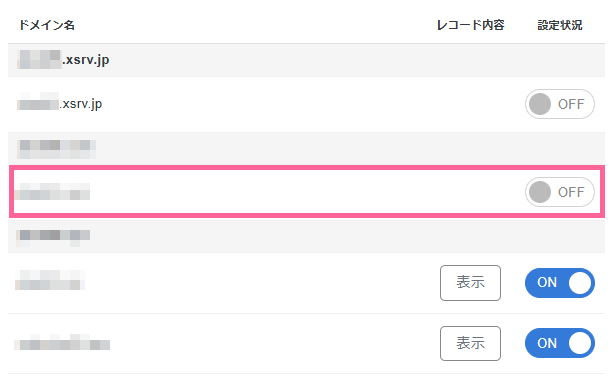
Task: Disable the upper ON toggle beside the first 表示 button
Action: point(560,283)
